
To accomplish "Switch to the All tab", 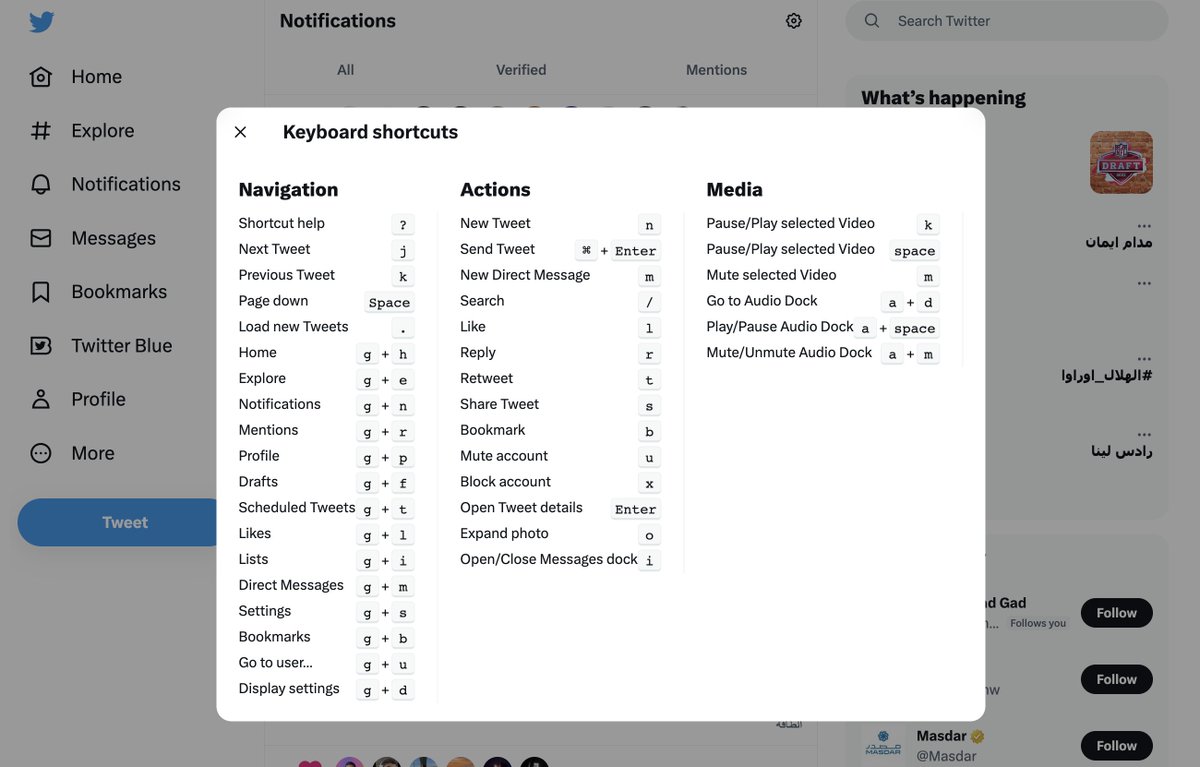I will click(x=345, y=70).
